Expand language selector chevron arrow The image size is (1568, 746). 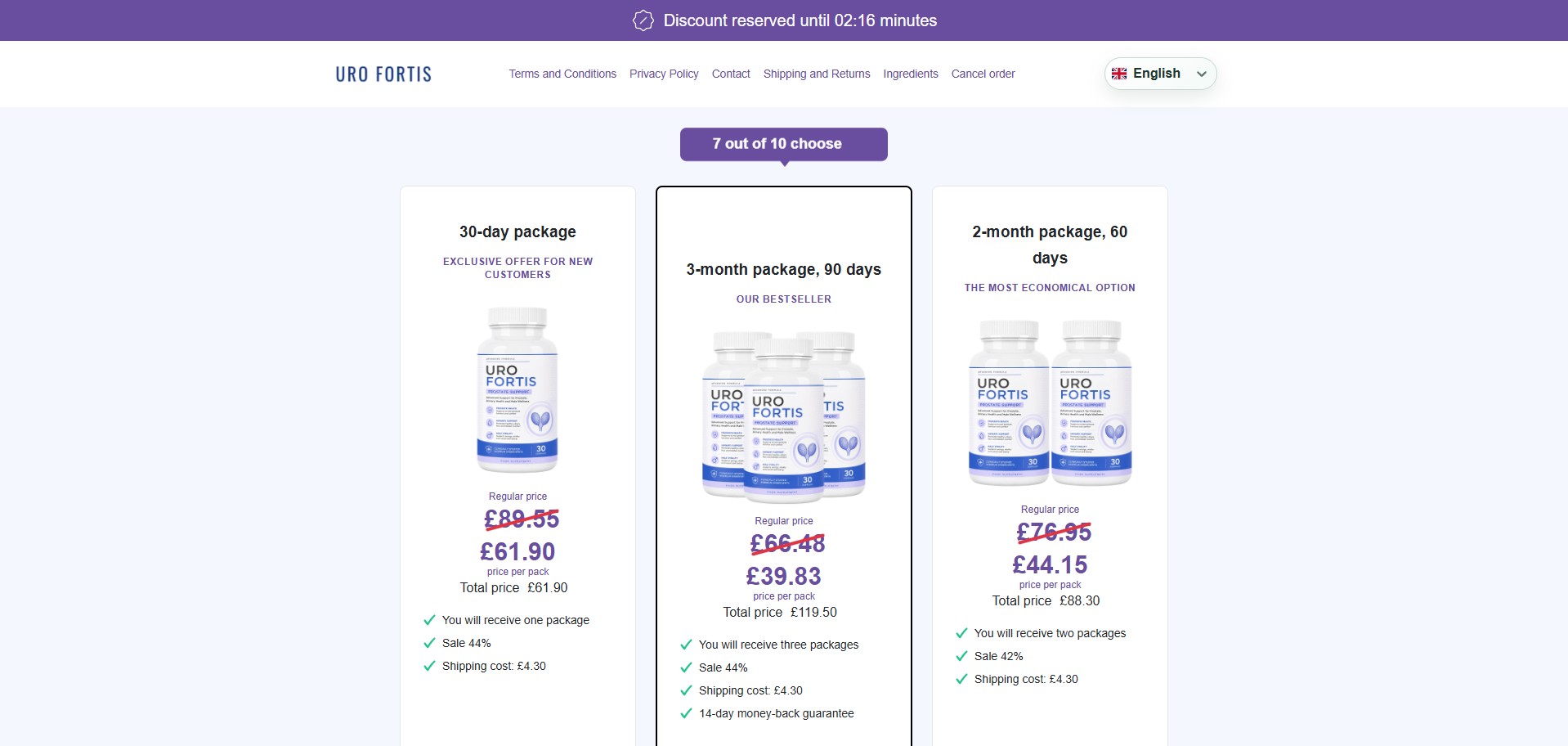click(1201, 74)
